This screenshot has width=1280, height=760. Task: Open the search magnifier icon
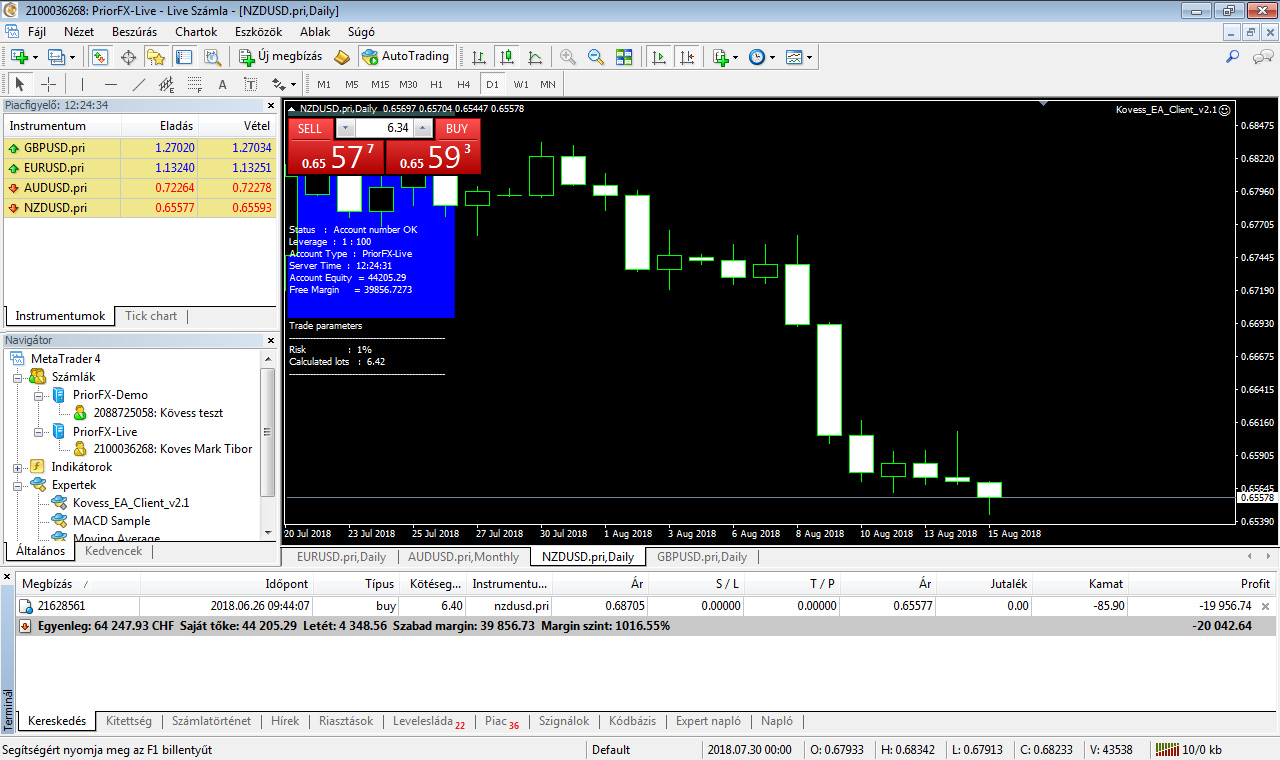[x=1233, y=57]
